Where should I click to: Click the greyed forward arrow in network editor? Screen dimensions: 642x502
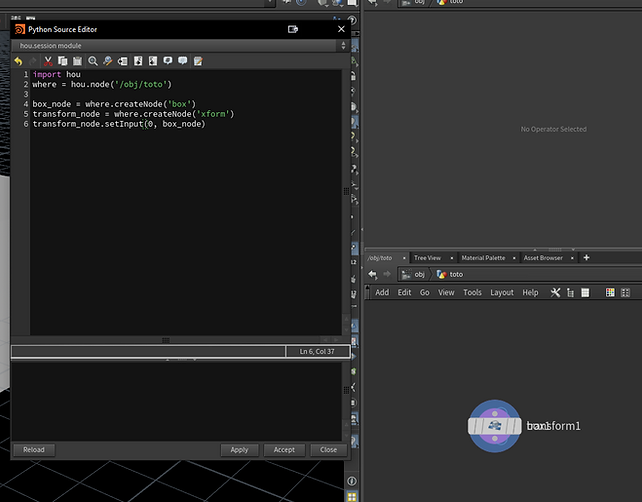[387, 274]
